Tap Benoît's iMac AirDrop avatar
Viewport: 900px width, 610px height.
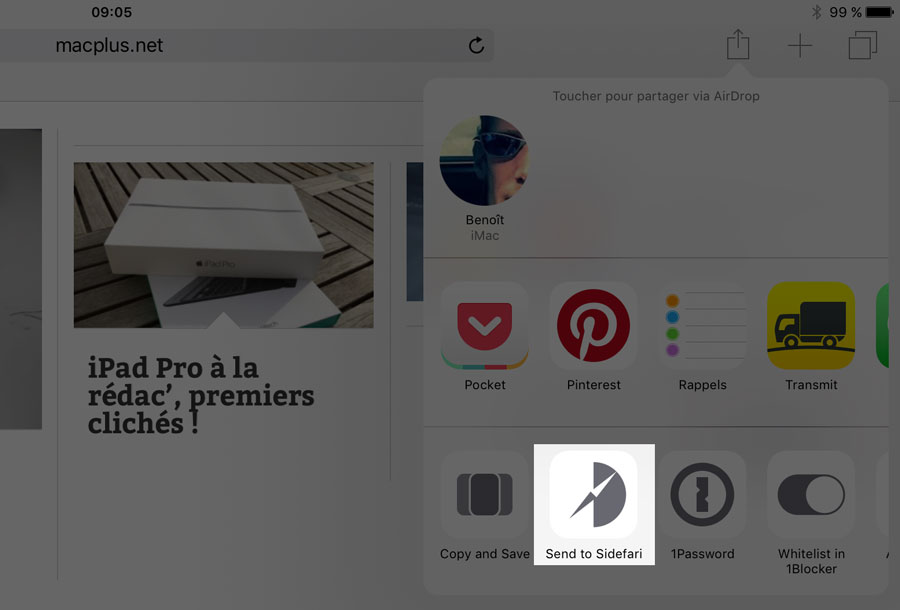click(484, 160)
